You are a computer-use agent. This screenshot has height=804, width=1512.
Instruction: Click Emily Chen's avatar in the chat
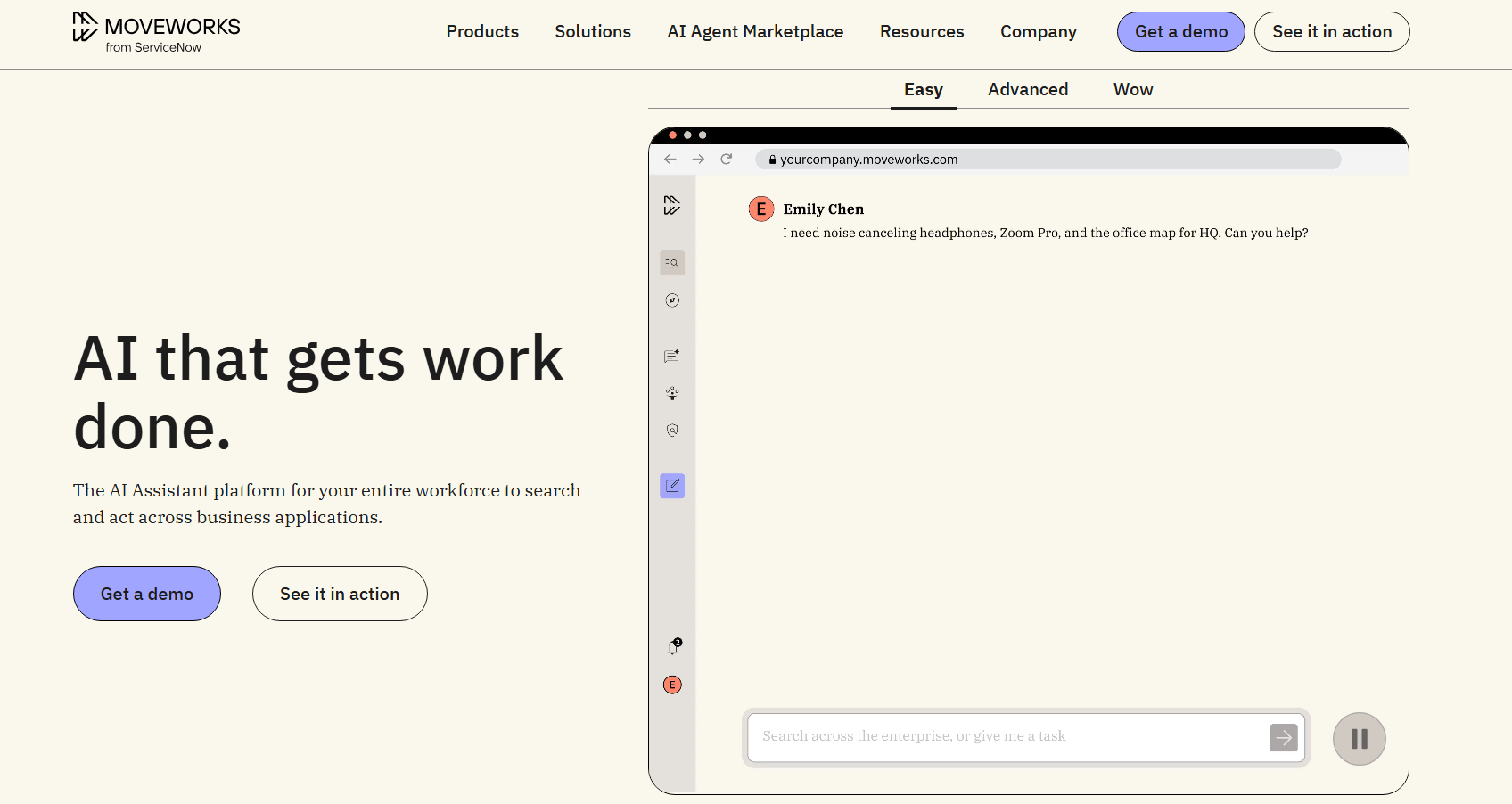tap(761, 209)
